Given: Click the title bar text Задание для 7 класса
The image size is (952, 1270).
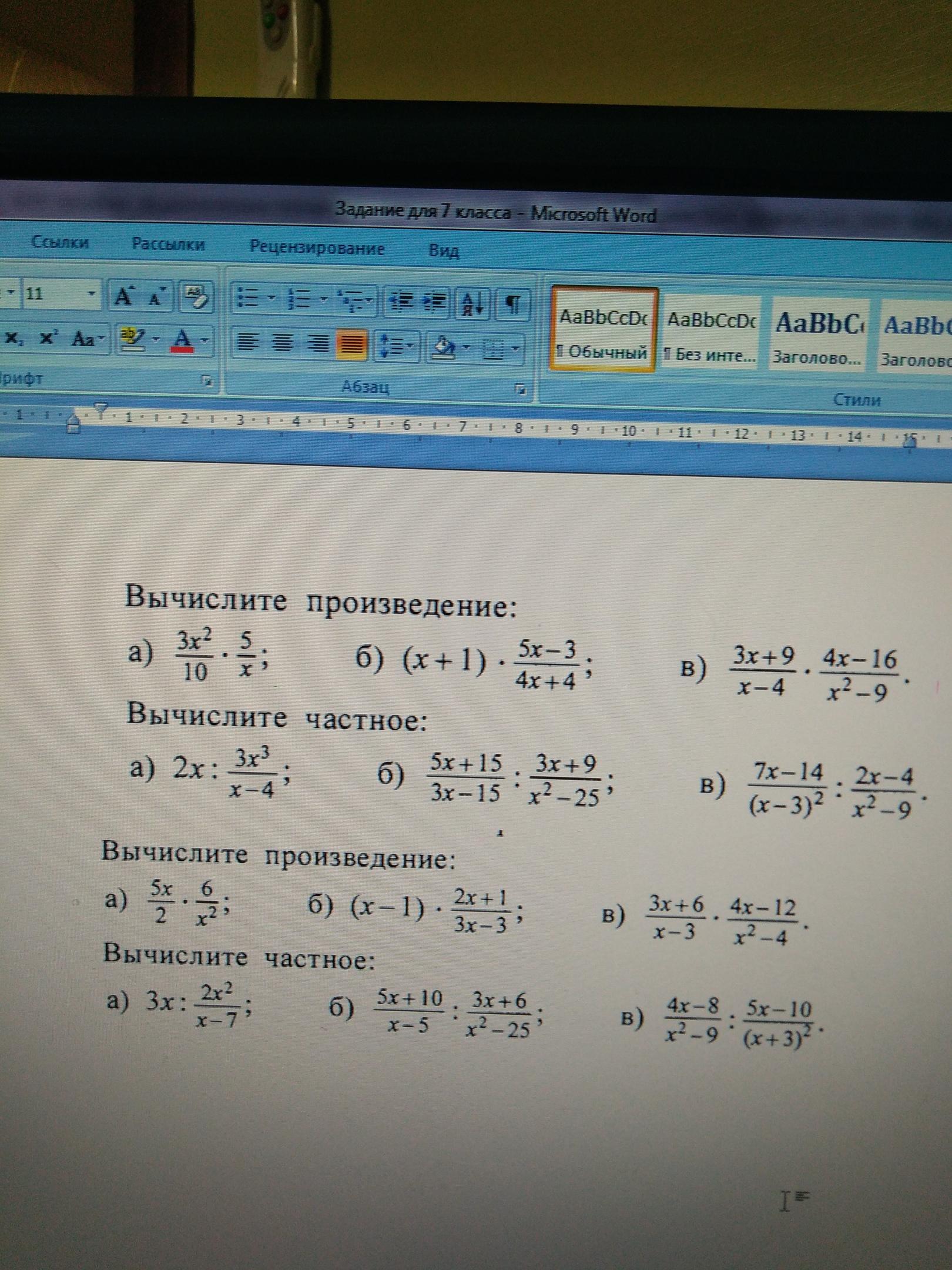Looking at the screenshot, I should click(x=423, y=210).
